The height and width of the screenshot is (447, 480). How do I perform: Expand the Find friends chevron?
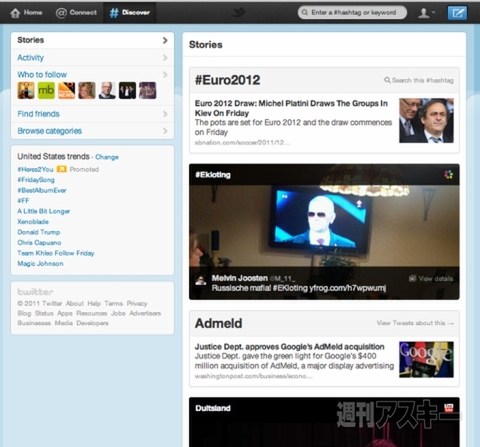click(165, 114)
